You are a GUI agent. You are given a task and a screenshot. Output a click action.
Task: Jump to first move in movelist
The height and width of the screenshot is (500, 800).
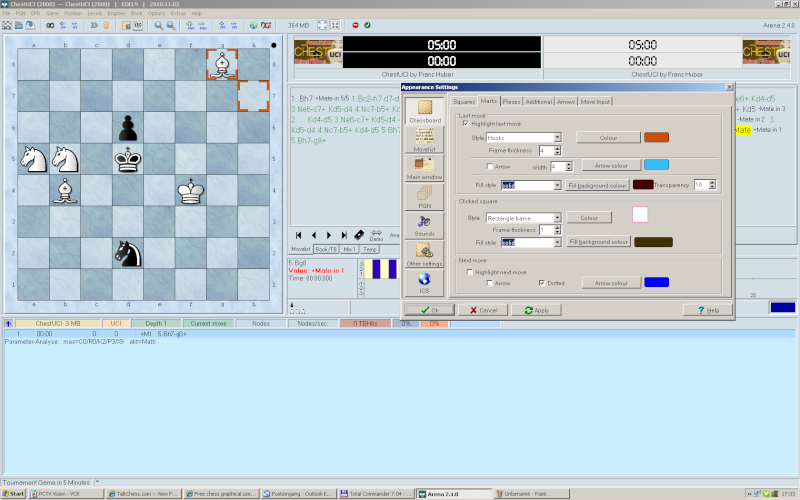click(298, 235)
